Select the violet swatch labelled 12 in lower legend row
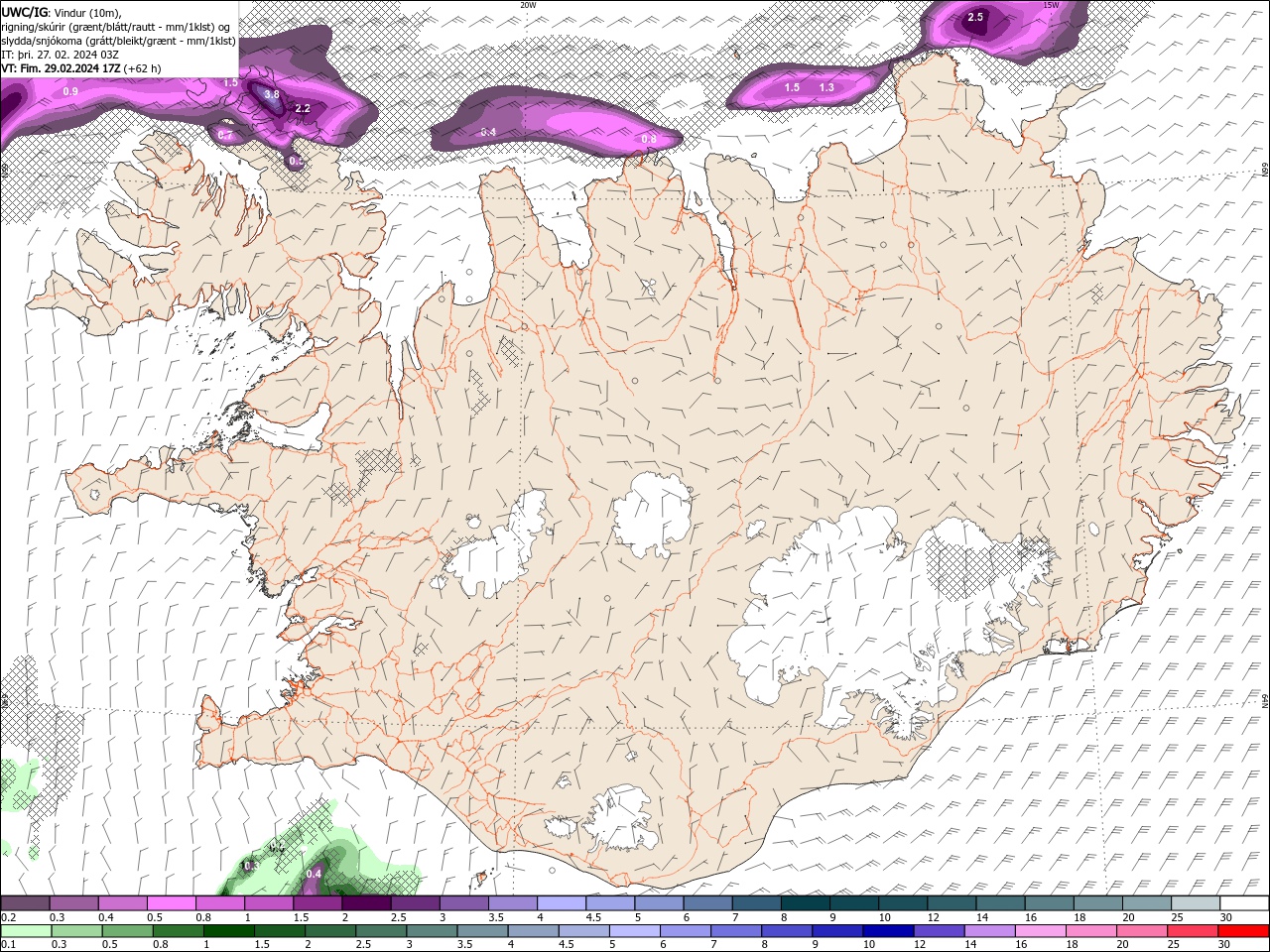Screen dimensions: 1270x952 tap(939, 931)
